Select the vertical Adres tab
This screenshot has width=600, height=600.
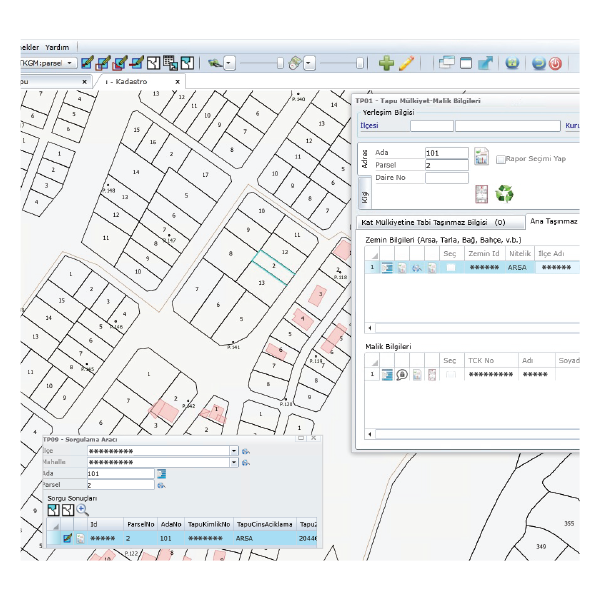(x=364, y=159)
